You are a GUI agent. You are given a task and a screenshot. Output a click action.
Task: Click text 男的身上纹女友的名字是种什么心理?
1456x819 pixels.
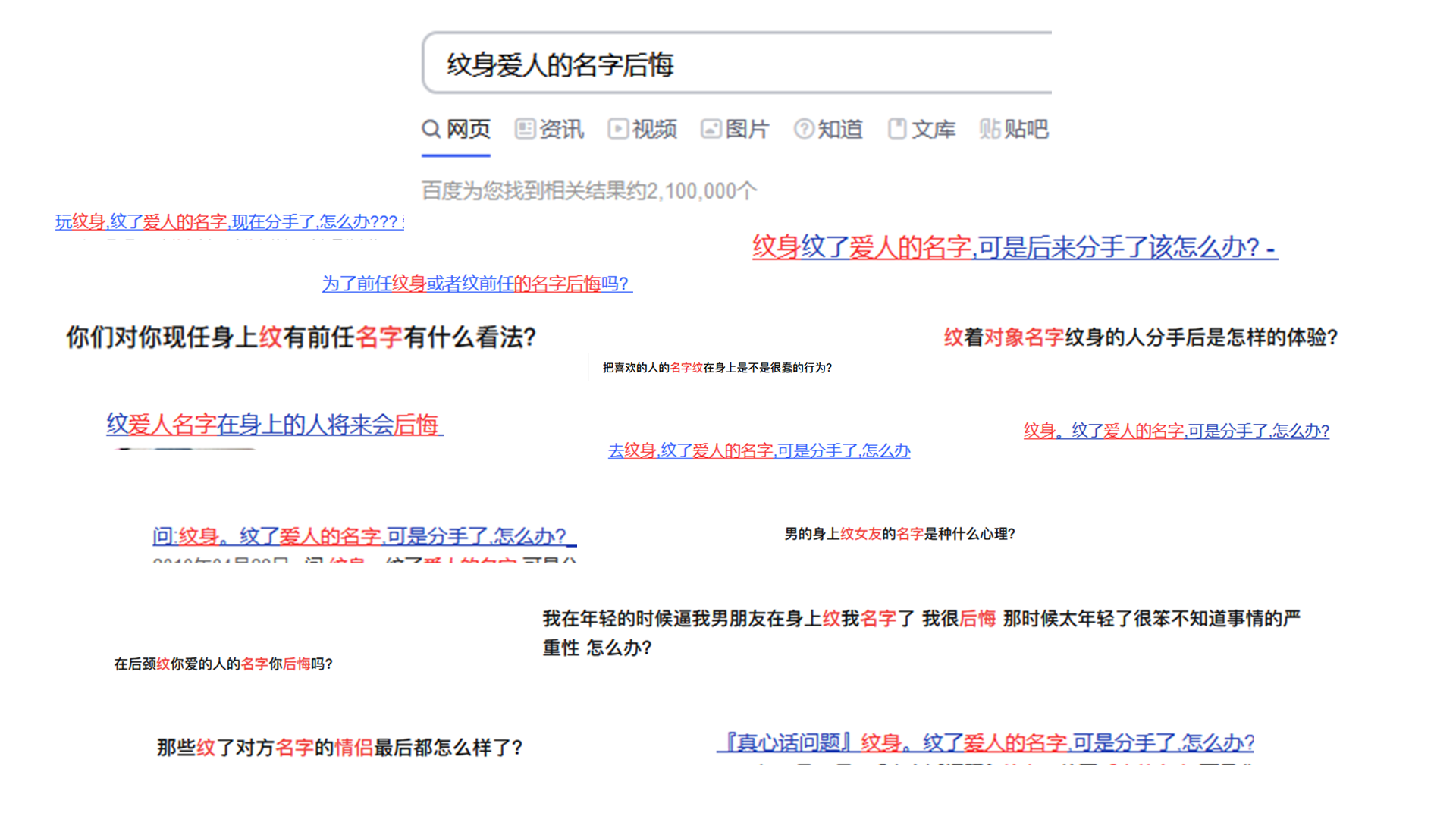pos(899,534)
